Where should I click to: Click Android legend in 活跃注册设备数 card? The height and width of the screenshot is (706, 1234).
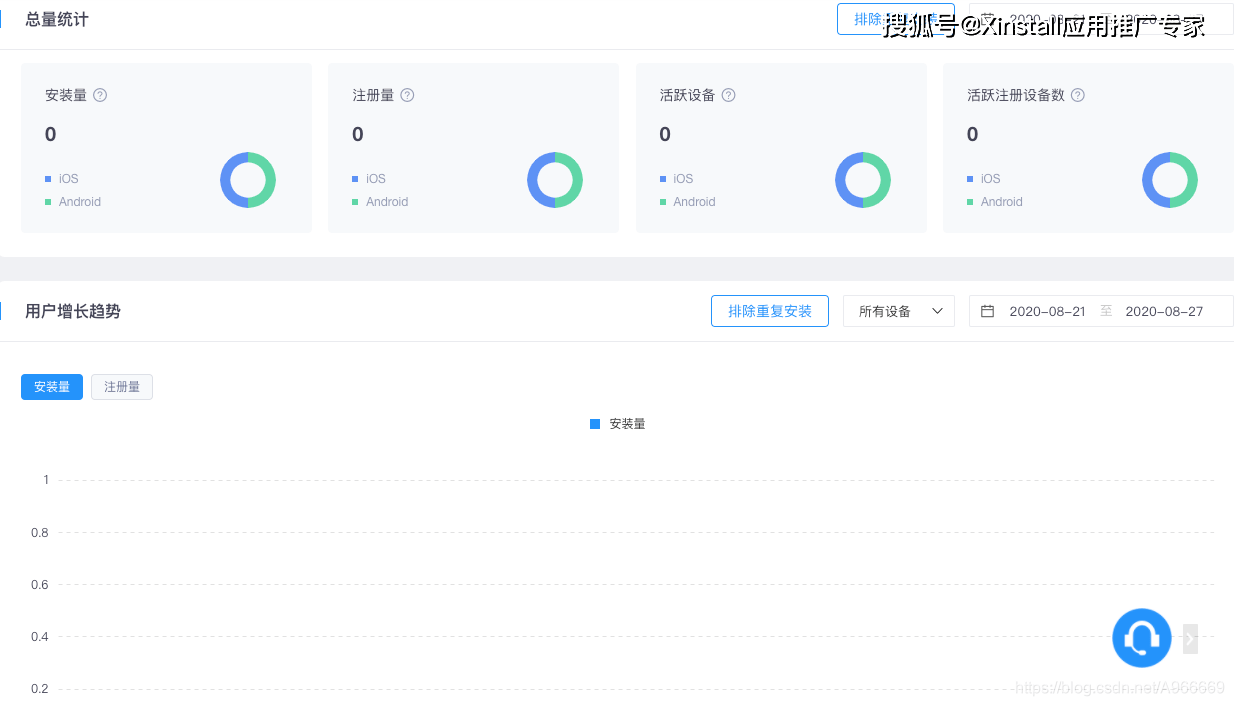point(995,202)
